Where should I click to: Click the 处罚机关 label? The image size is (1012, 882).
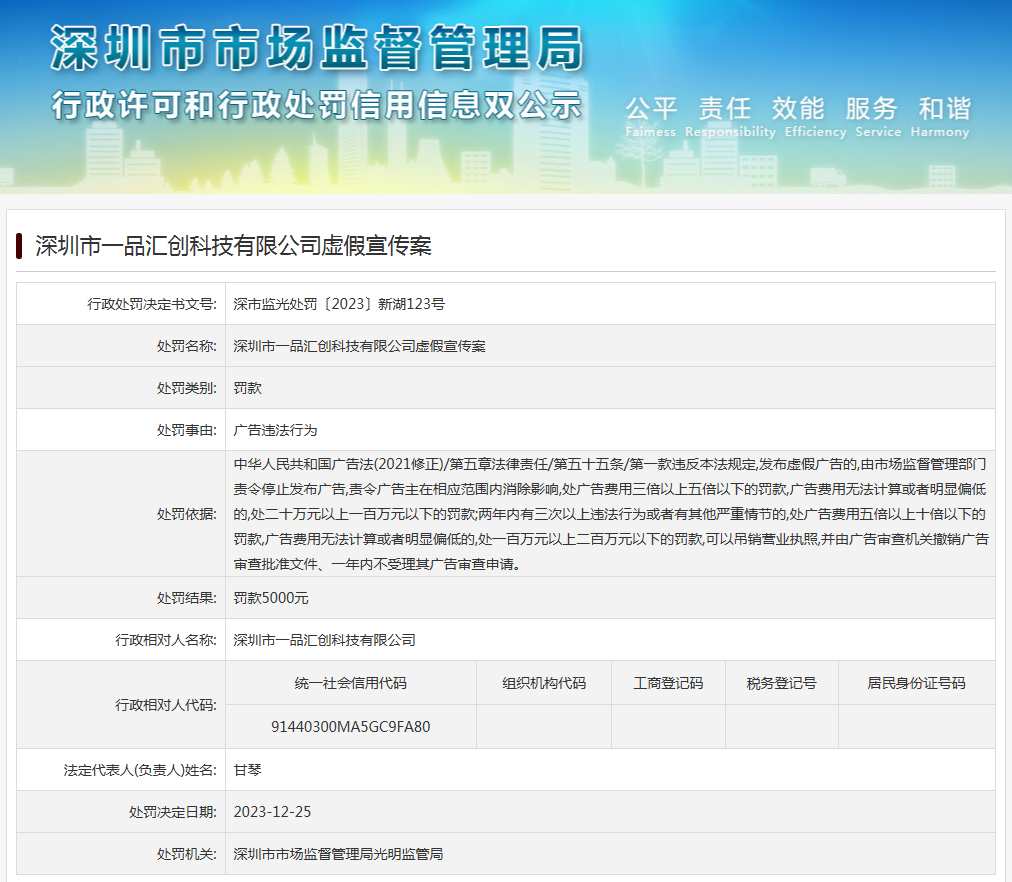coord(187,854)
